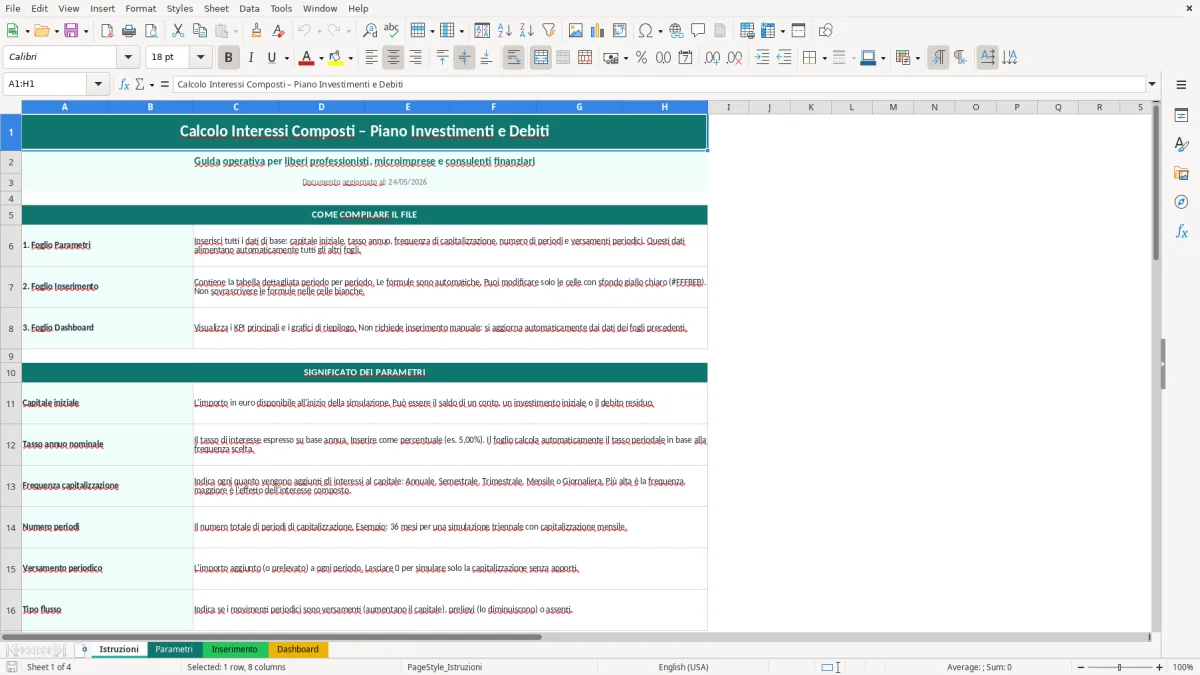Toggle Center Vertically alignment

pos(464,58)
